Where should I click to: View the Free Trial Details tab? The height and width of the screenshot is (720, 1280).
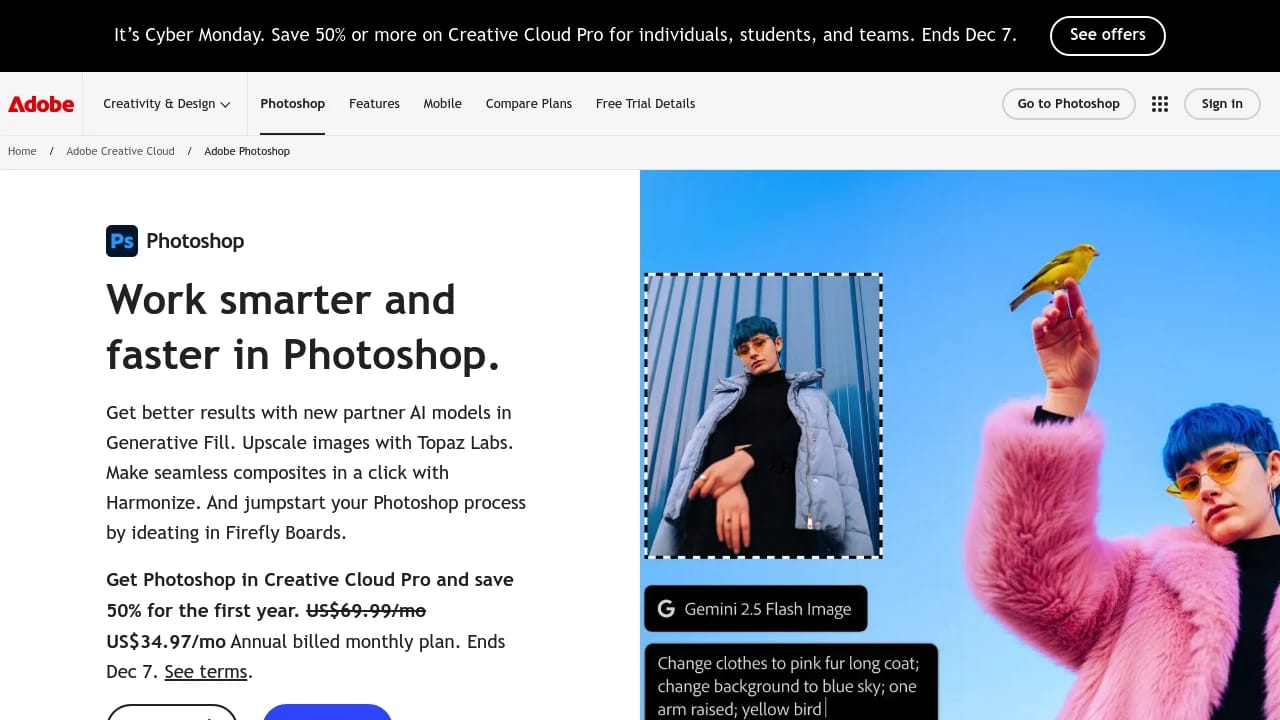pyautogui.click(x=645, y=103)
